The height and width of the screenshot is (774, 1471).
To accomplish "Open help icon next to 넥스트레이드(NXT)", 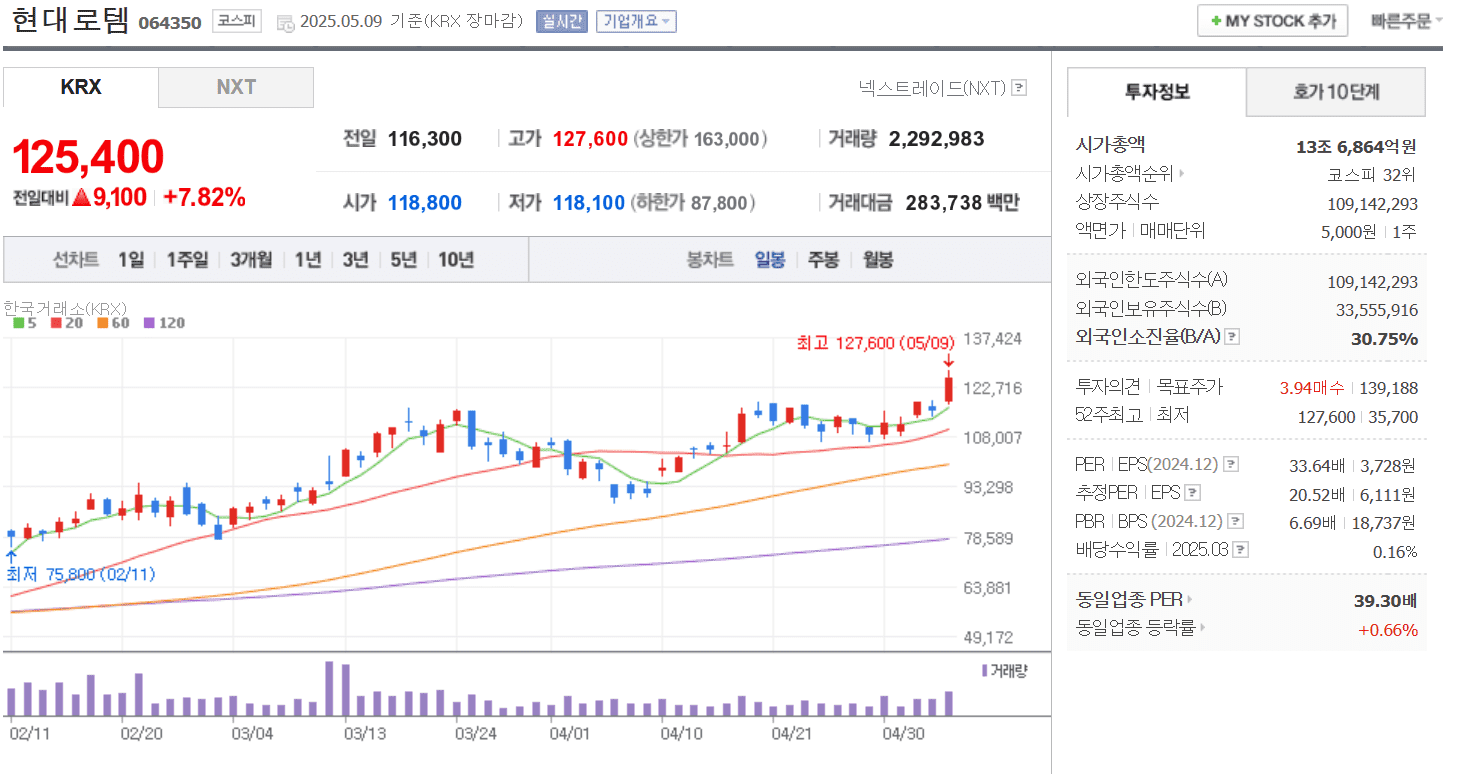I will tap(1019, 88).
